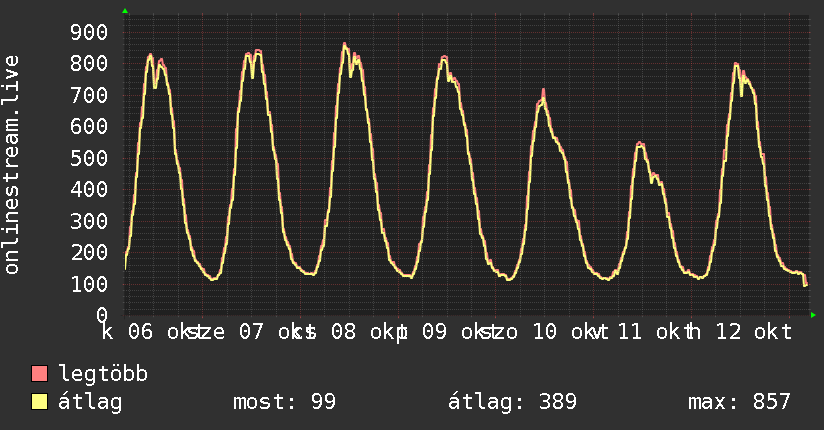Click the green arrow ending the x-axis
The image size is (824, 430).
click(813, 315)
